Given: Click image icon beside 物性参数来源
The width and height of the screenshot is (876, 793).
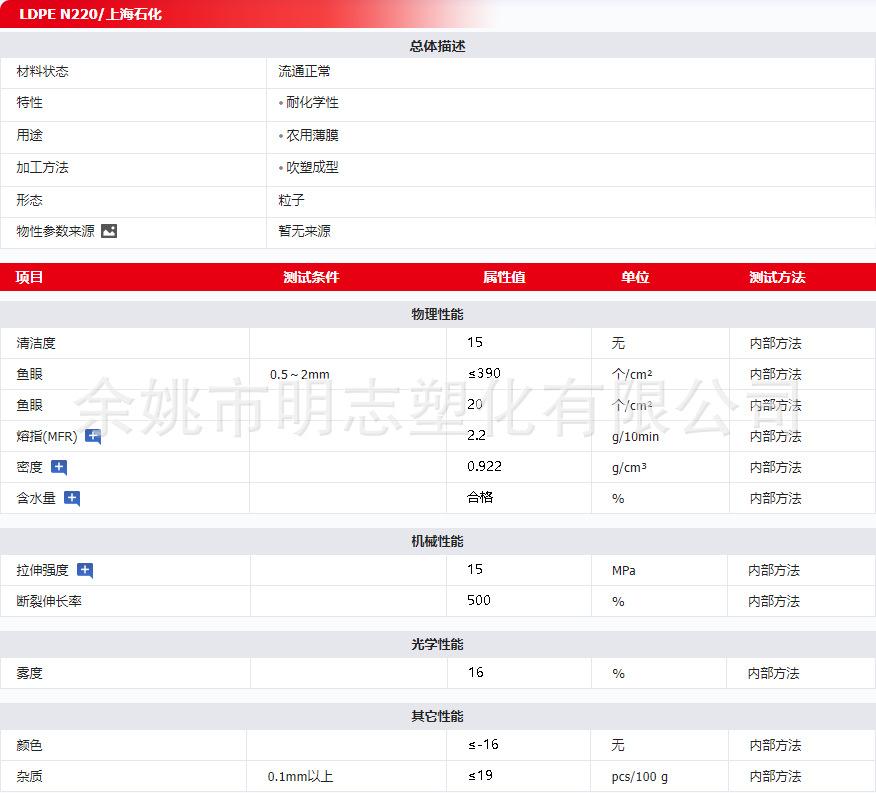Looking at the screenshot, I should [109, 231].
